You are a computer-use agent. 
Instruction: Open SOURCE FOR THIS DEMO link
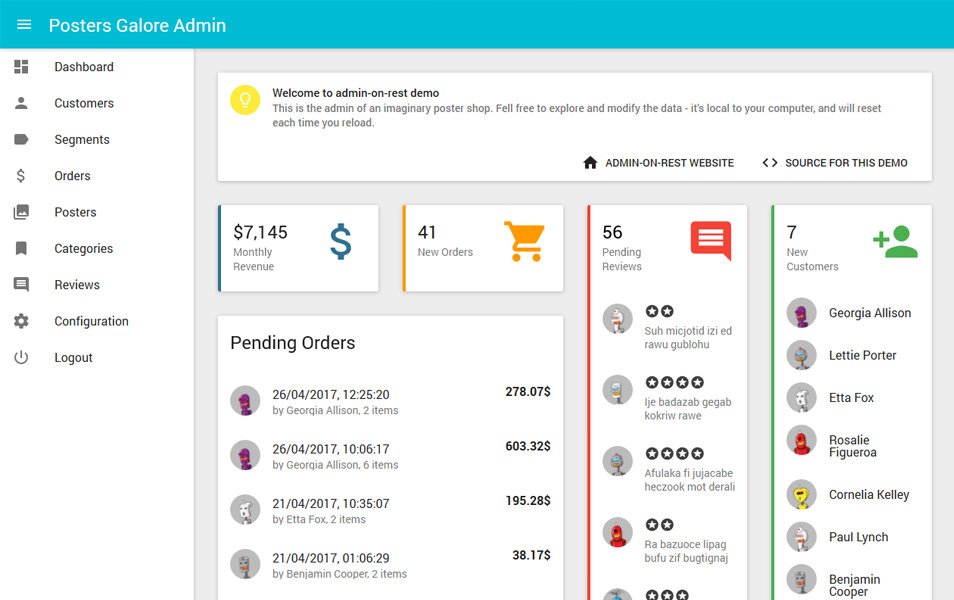(x=835, y=163)
